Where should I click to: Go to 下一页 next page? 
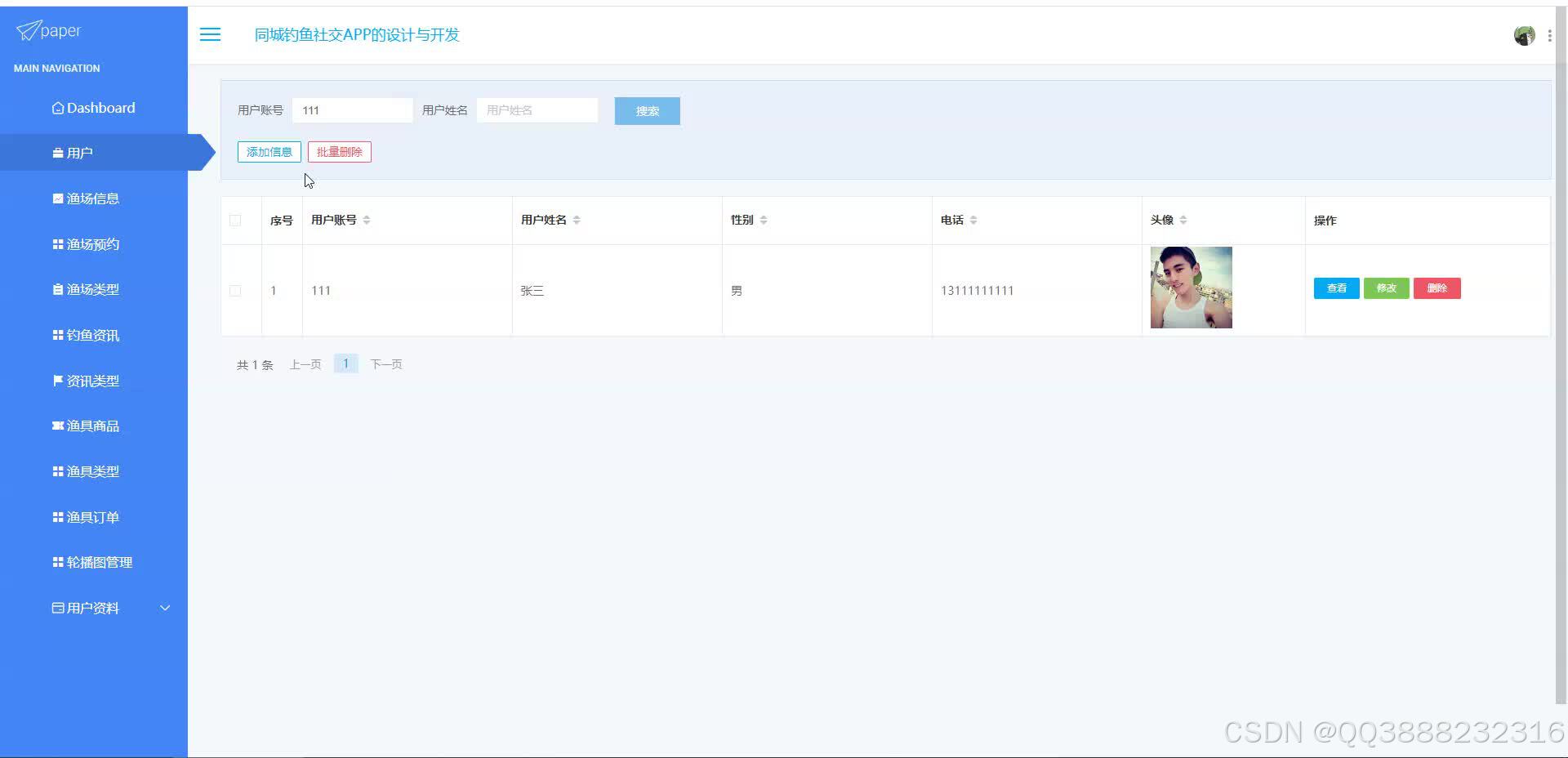coord(386,364)
